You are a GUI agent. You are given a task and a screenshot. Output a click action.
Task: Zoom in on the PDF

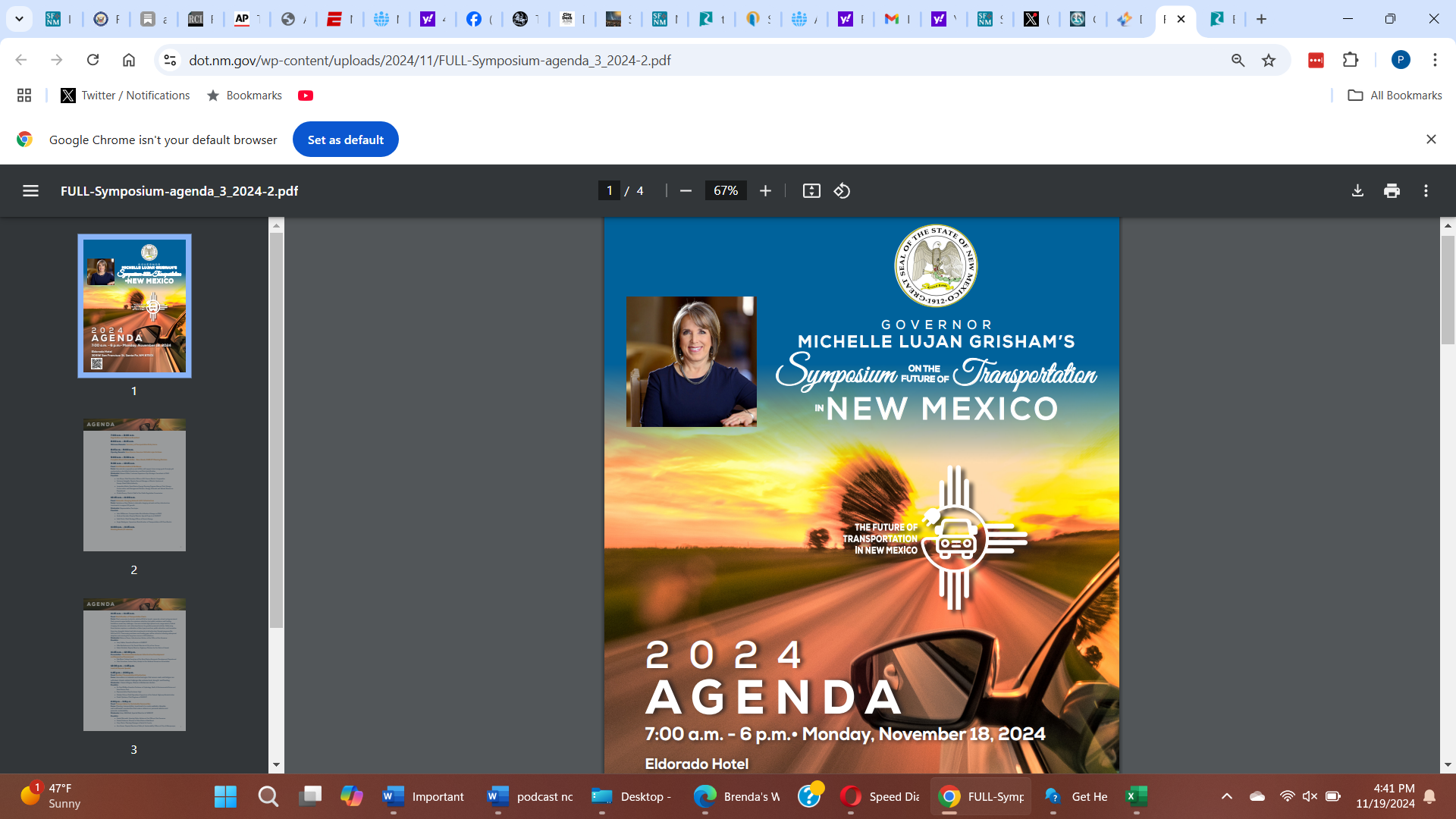(765, 191)
